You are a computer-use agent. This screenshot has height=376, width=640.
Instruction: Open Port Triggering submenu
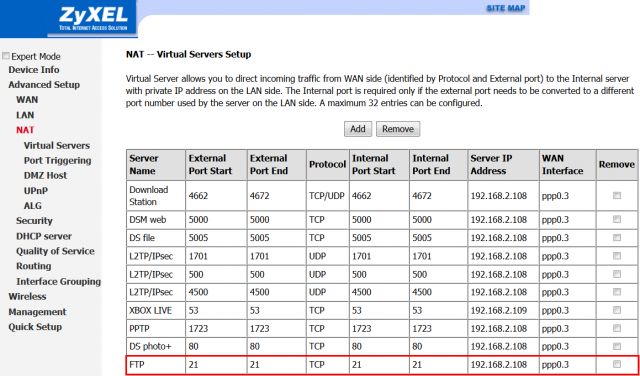click(x=58, y=161)
